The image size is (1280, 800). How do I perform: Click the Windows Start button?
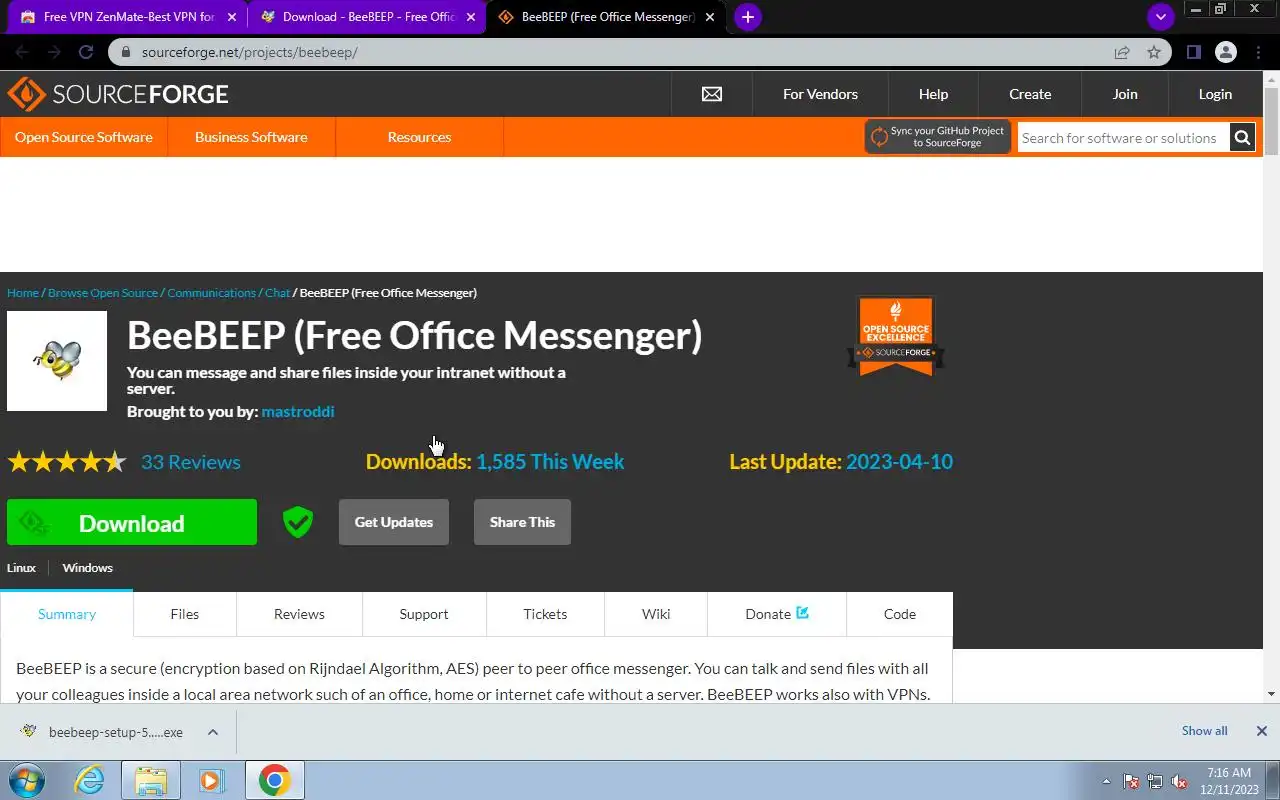click(27, 780)
